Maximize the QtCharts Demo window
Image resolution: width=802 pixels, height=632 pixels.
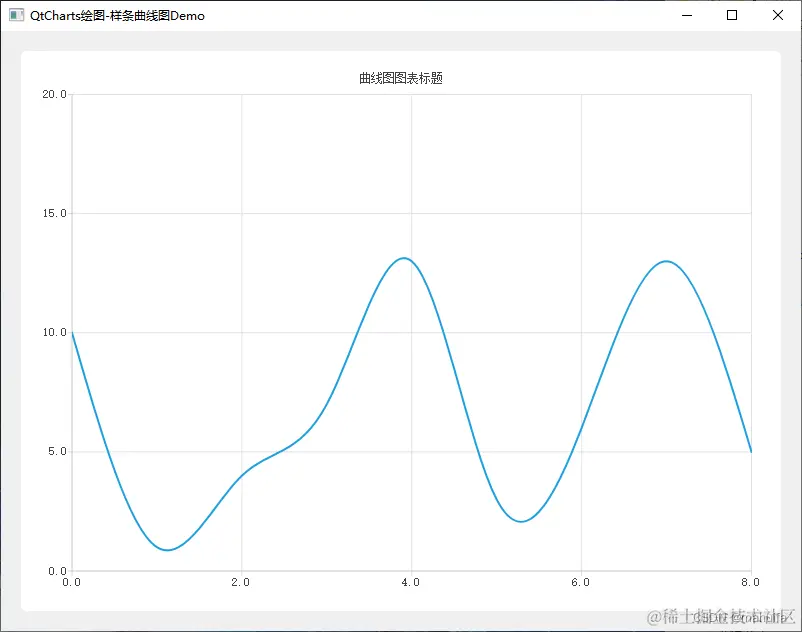732,15
